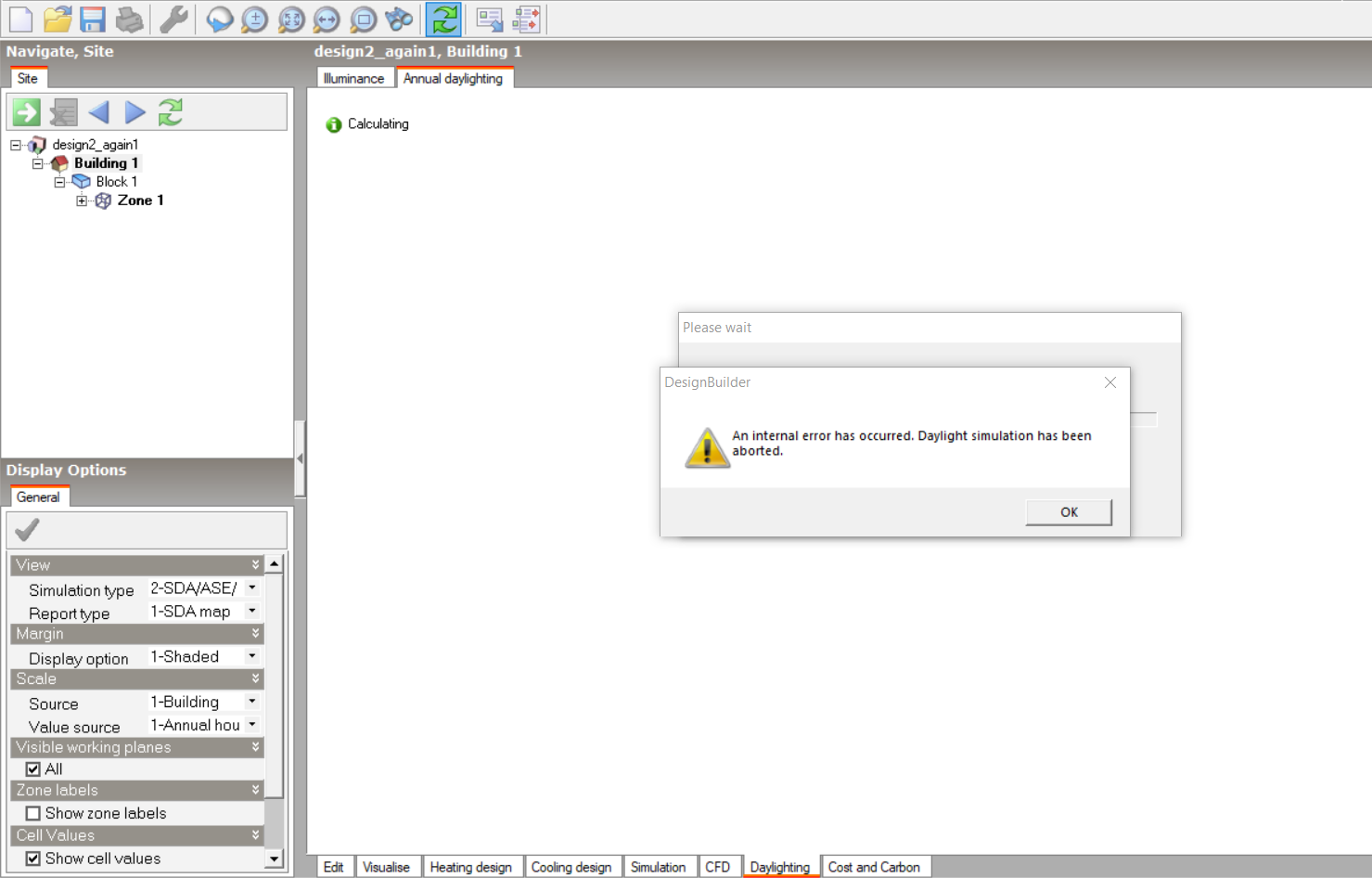Open the Visualise tab
This screenshot has width=1372, height=878.
pyautogui.click(x=386, y=867)
